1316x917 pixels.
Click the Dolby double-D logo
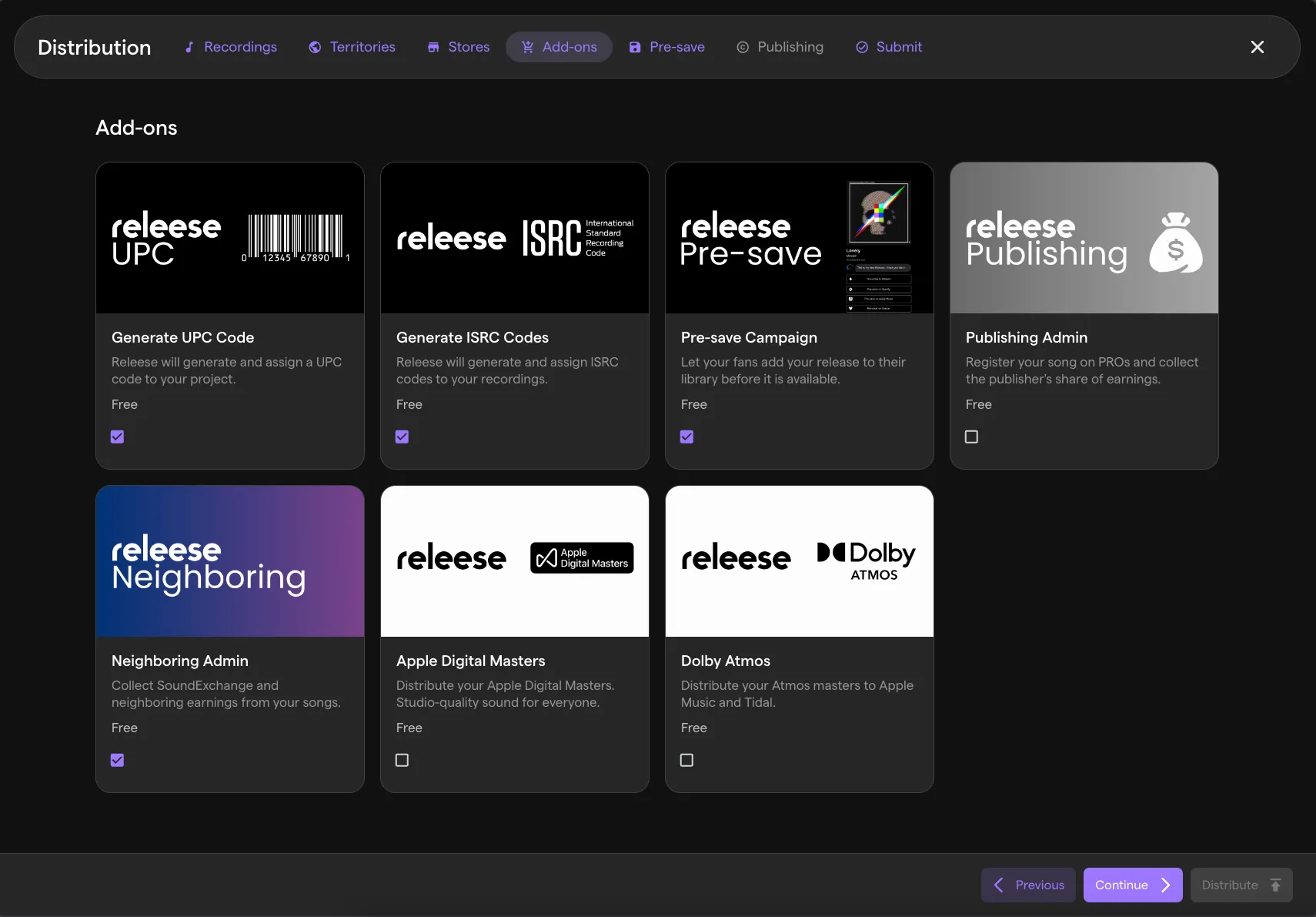coord(831,552)
